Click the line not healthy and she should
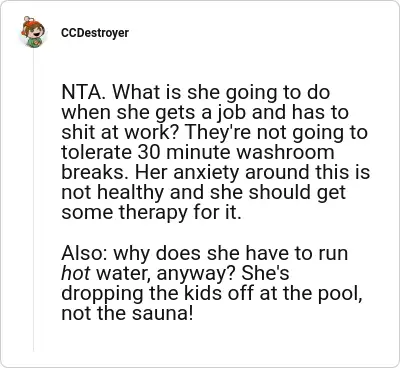This screenshot has height=368, width=400. pos(203,193)
